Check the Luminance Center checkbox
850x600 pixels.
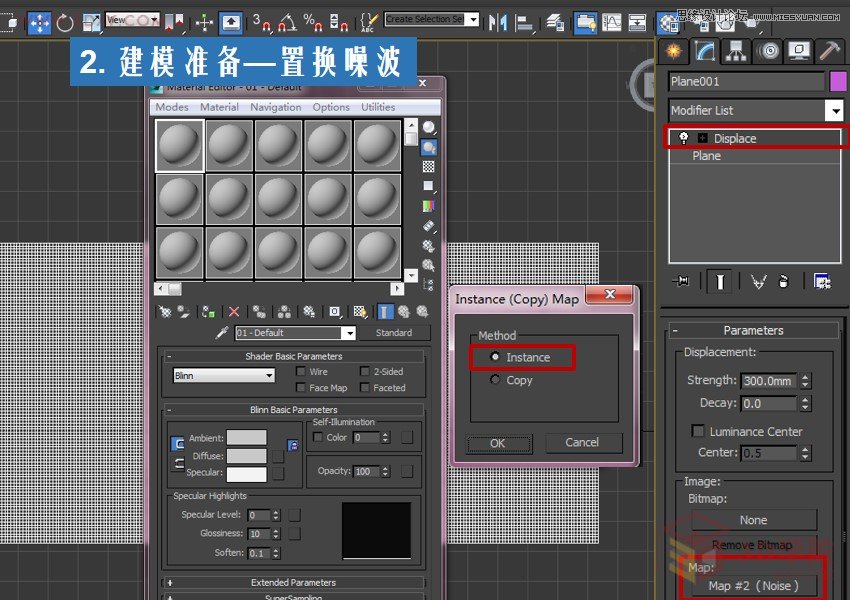pyautogui.click(x=698, y=431)
